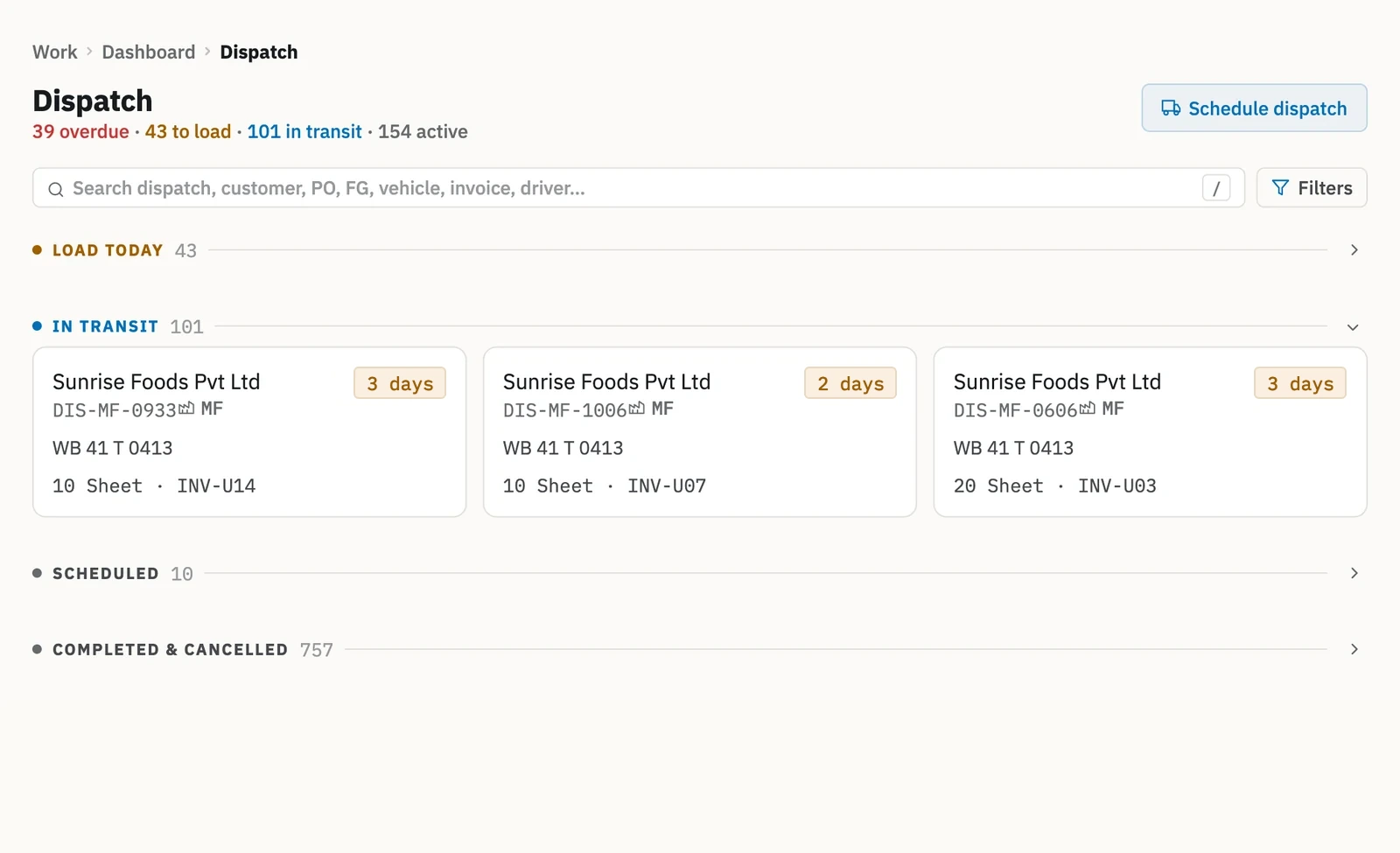Expand Completed & Cancelled section chevron
Viewport: 1400px width, 853px height.
point(1354,649)
